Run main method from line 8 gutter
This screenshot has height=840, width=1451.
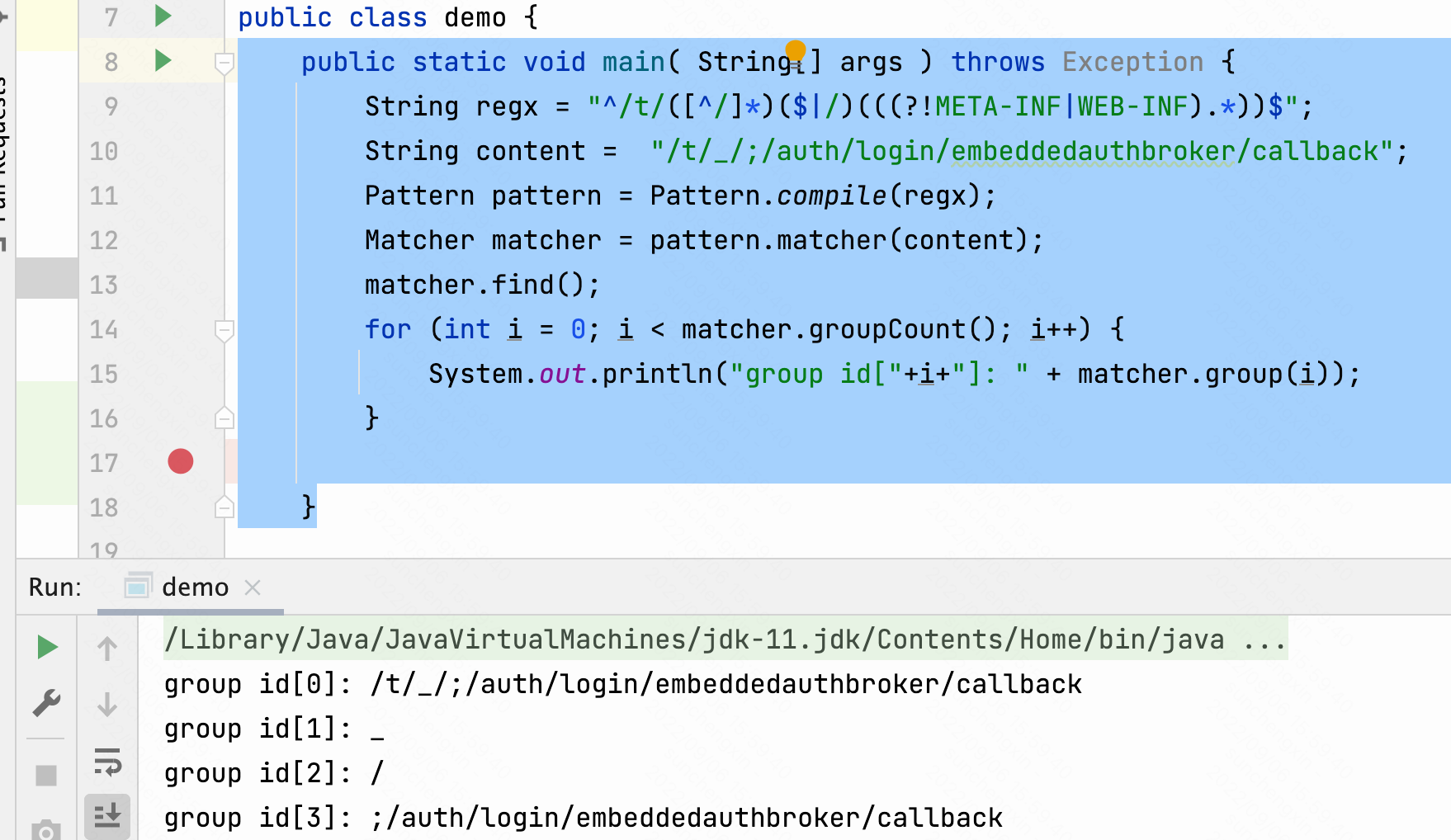(x=163, y=60)
